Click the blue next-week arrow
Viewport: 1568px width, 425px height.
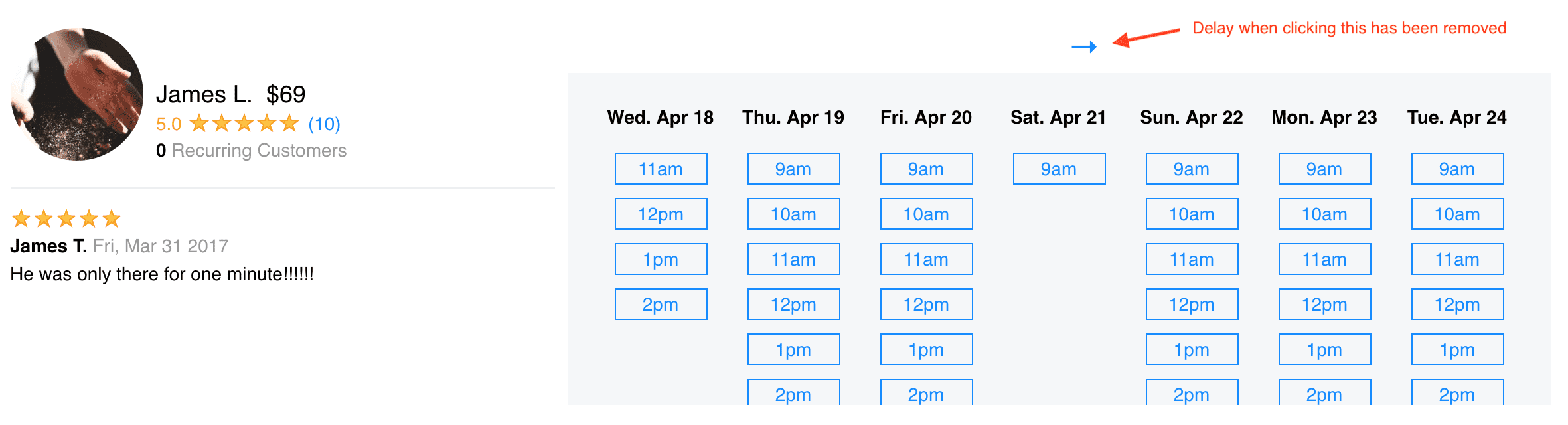pos(1084,46)
